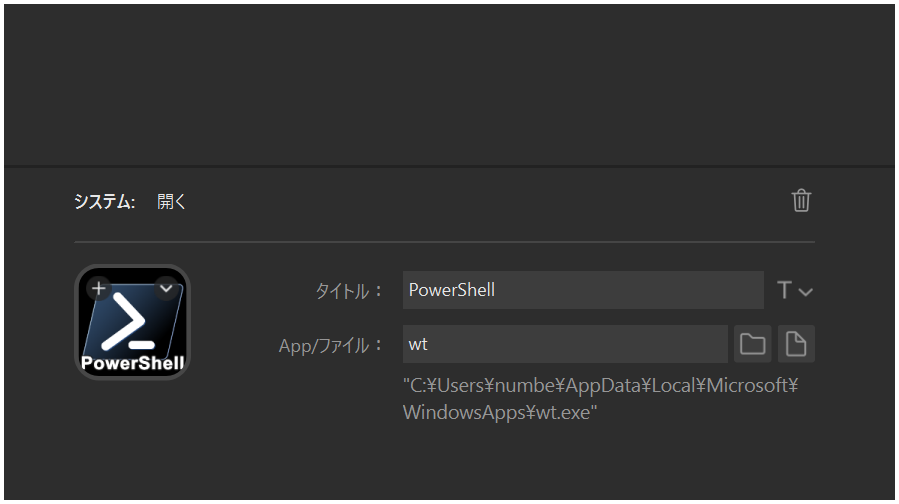
Task: Click the divider line under システム header
Action: pos(444,242)
